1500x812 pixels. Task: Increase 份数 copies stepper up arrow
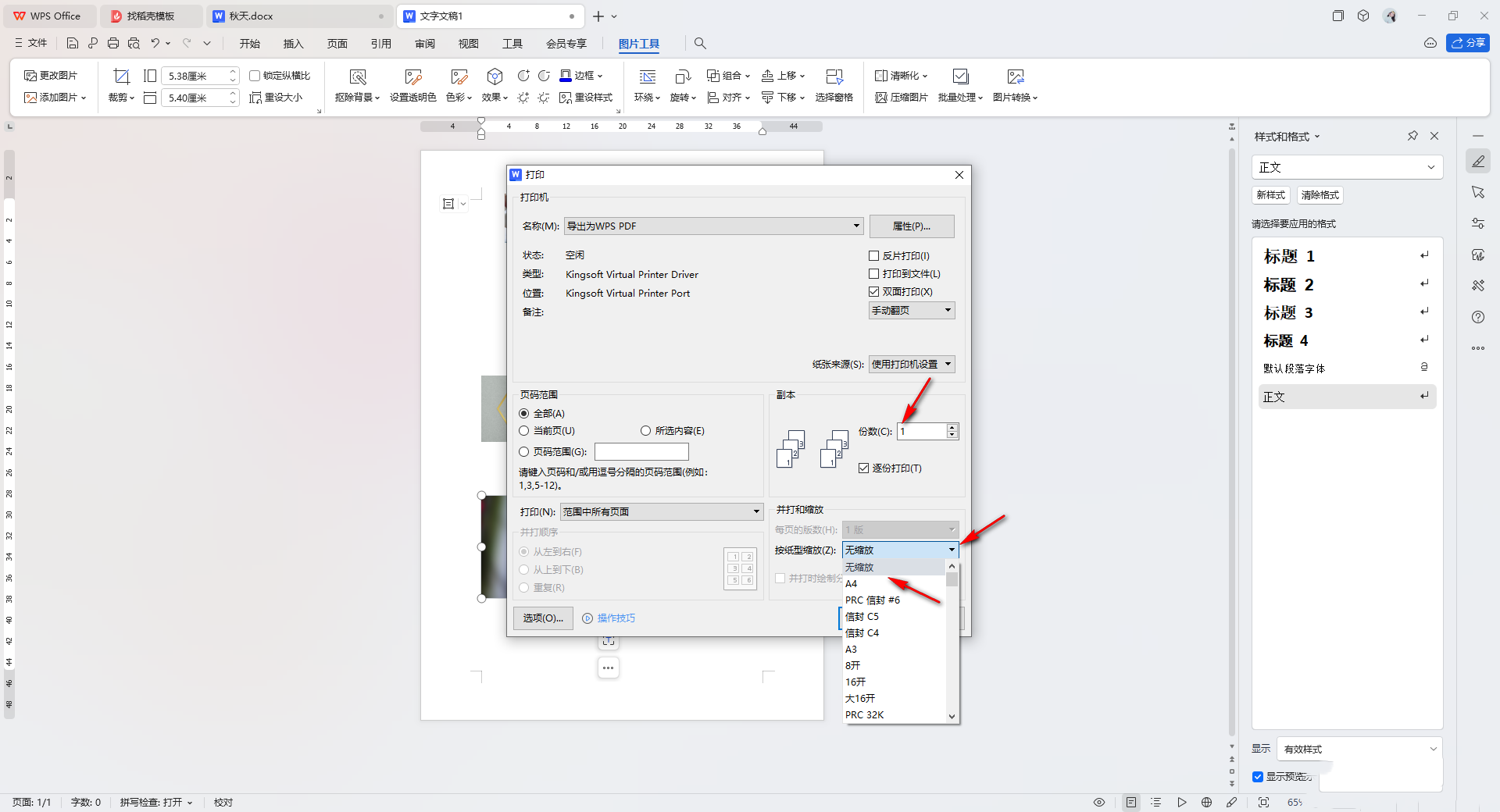[x=952, y=428]
